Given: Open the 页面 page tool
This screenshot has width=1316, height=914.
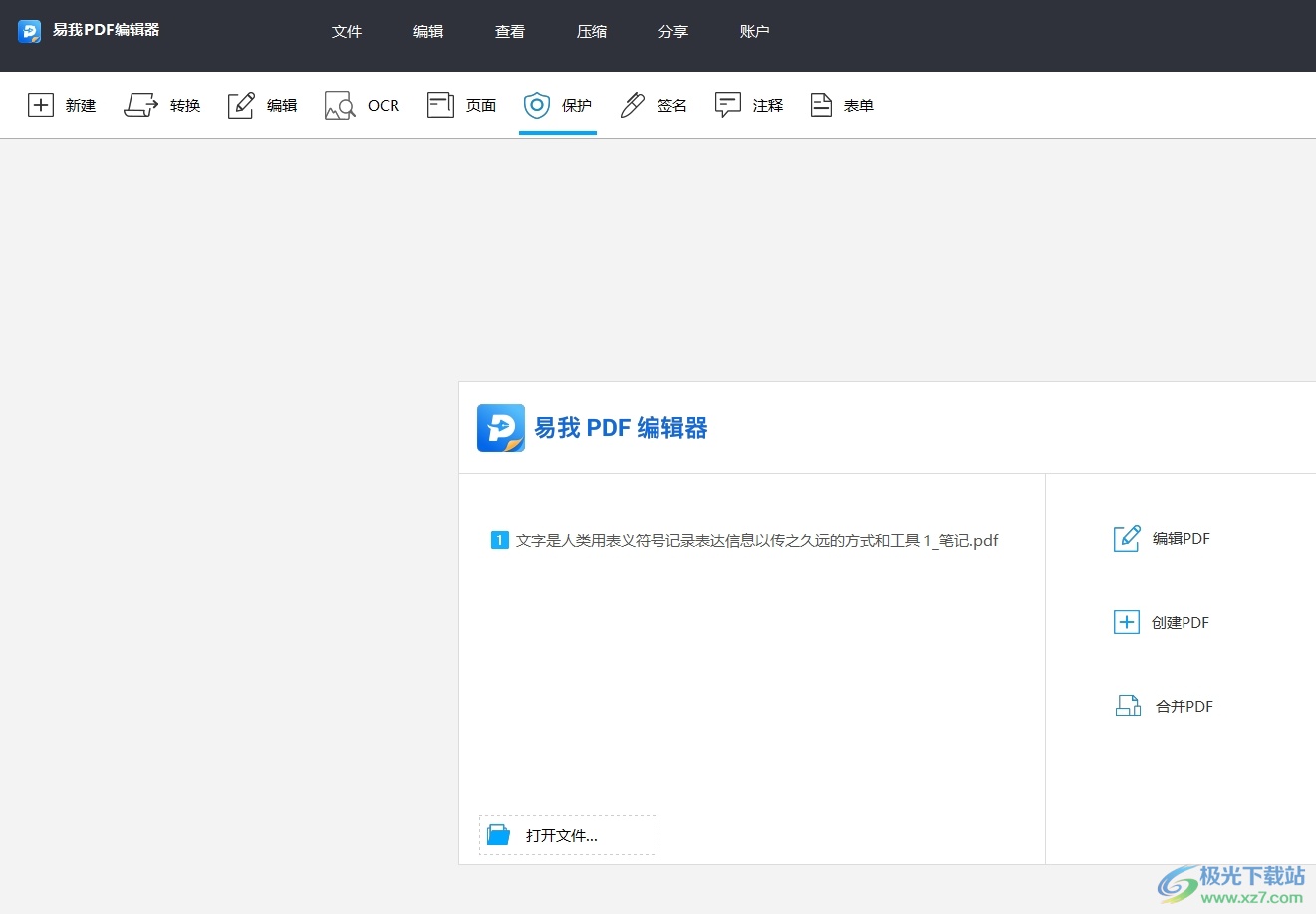Looking at the screenshot, I should coord(461,105).
